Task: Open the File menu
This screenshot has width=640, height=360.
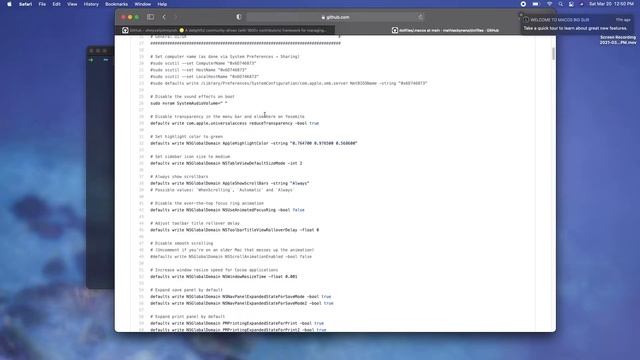Action: click(42, 4)
